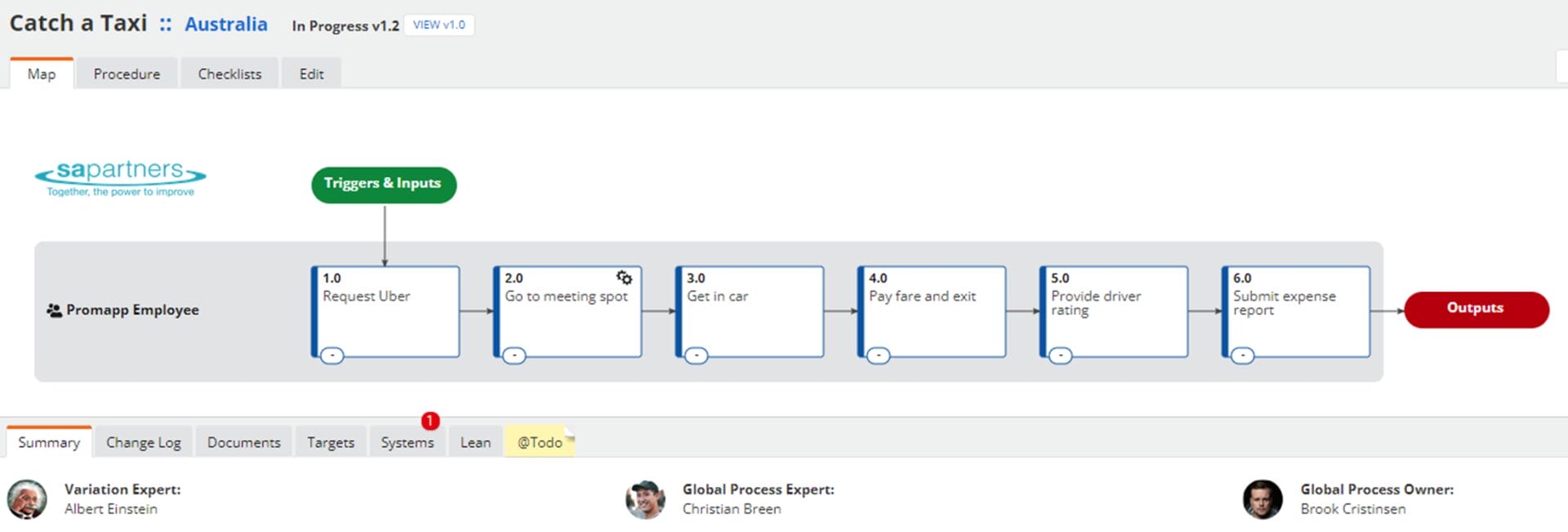This screenshot has height=532, width=1568.
Task: Click the red Outputs button
Action: point(1475,308)
